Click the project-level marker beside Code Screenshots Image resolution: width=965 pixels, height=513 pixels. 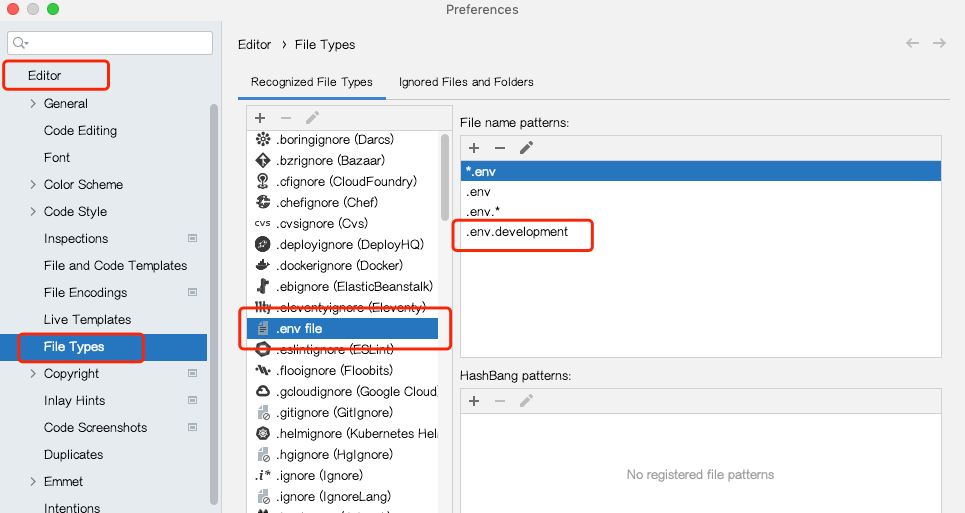pyautogui.click(x=192, y=428)
